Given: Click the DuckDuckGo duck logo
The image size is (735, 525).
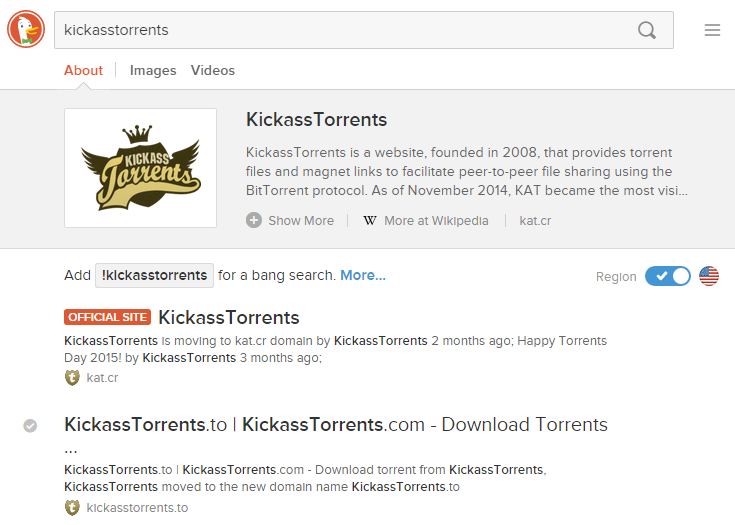Looking at the screenshot, I should pos(26,30).
